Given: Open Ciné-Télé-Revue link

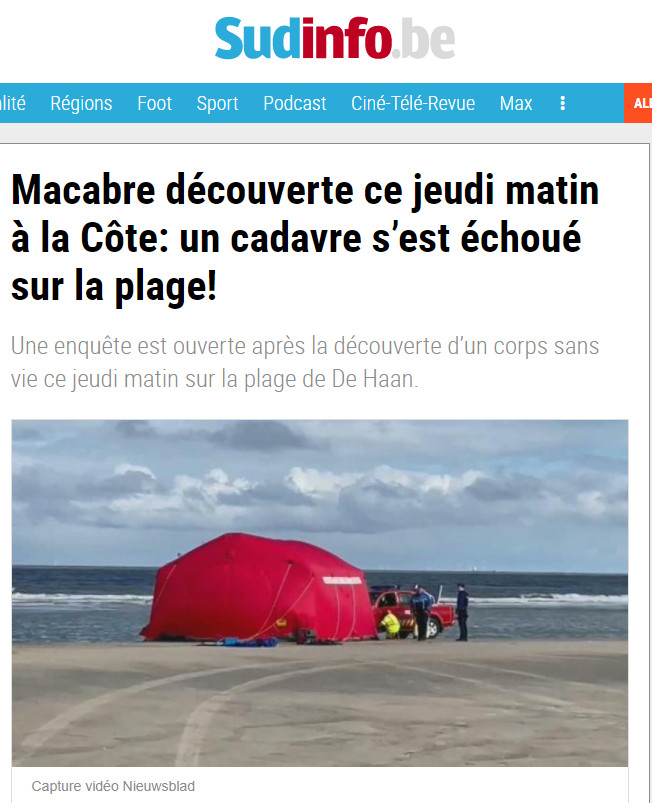Looking at the screenshot, I should (413, 103).
